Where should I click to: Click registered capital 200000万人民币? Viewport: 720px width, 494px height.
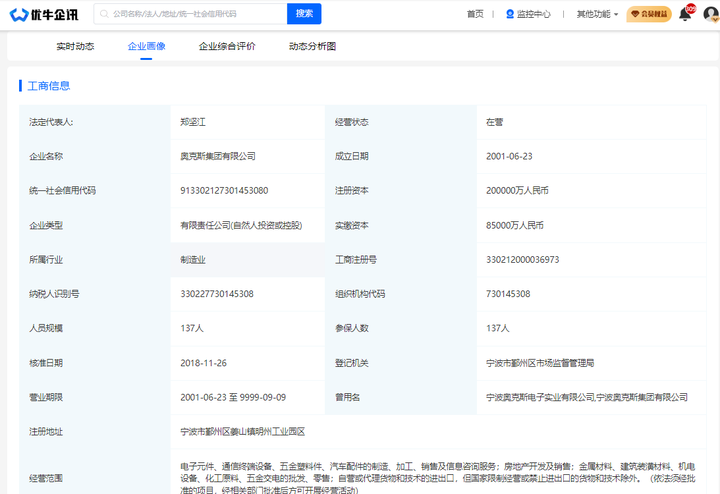coord(518,191)
